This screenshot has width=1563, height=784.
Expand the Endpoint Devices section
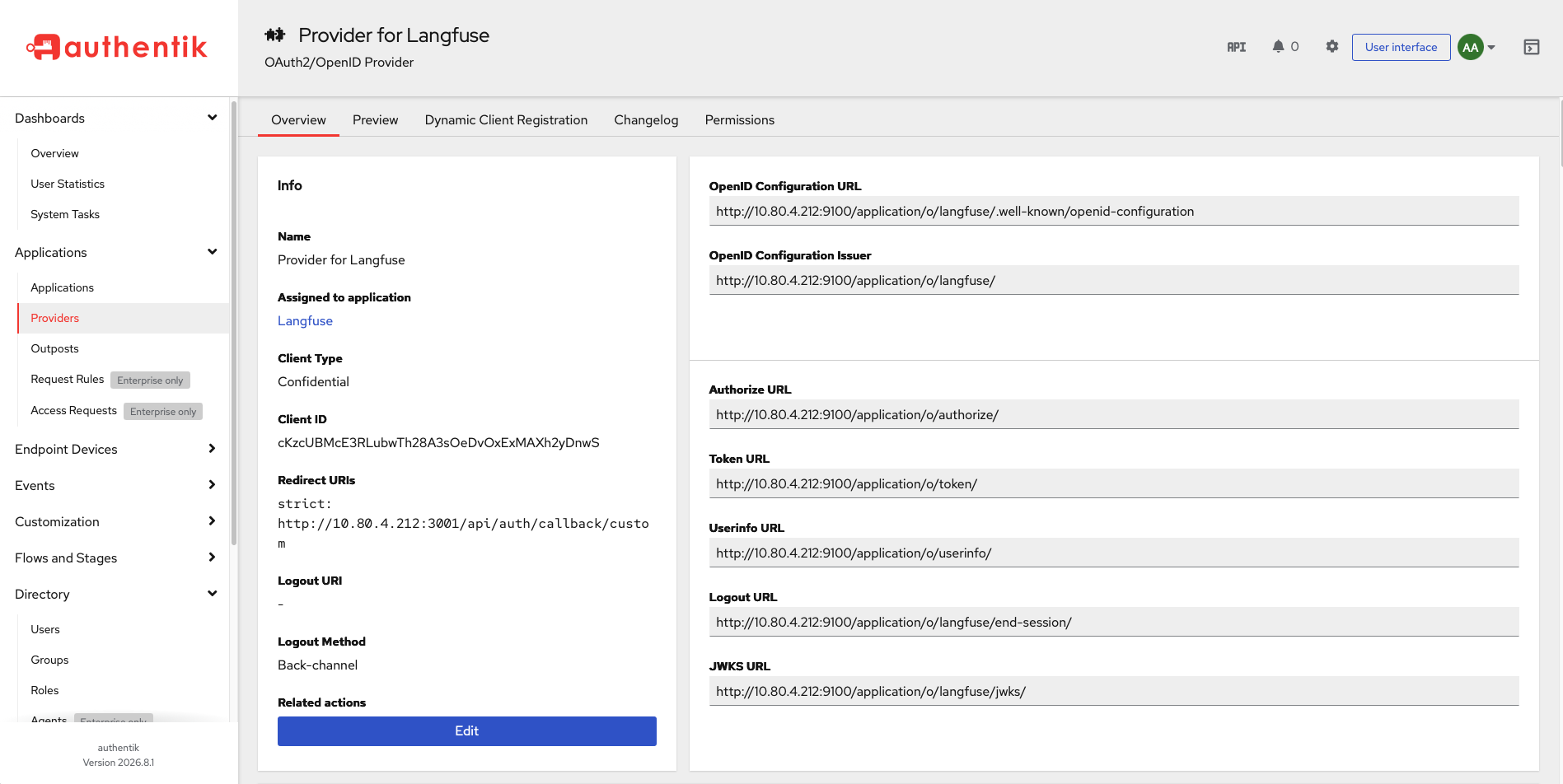(x=212, y=449)
